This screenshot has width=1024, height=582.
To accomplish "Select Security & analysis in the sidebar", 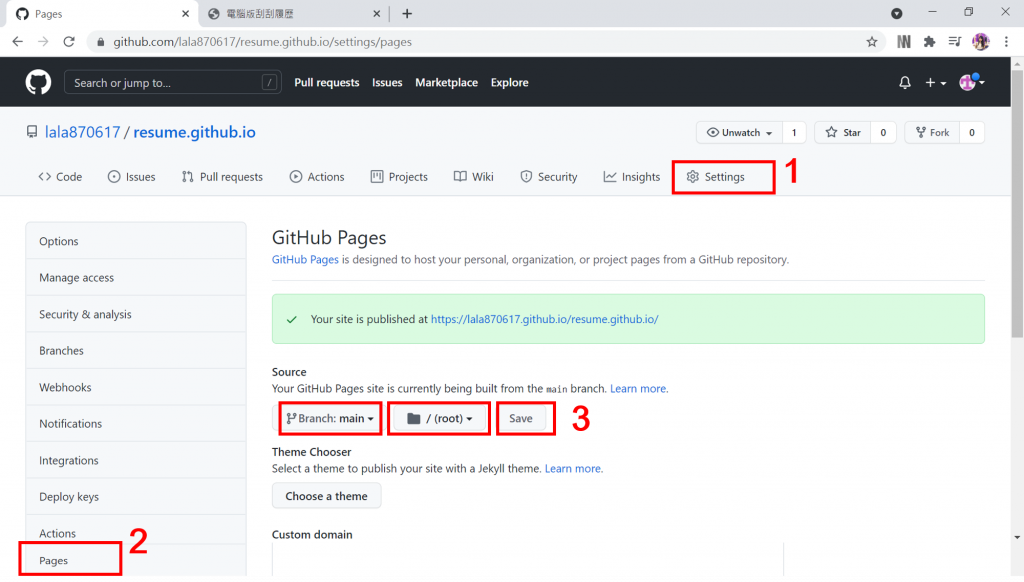I will coord(136,314).
